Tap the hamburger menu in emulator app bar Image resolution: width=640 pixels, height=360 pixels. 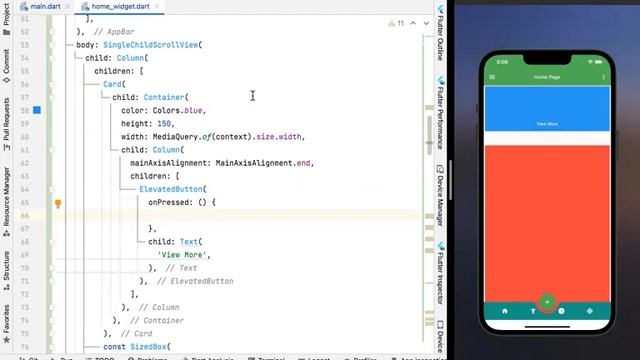coord(492,77)
